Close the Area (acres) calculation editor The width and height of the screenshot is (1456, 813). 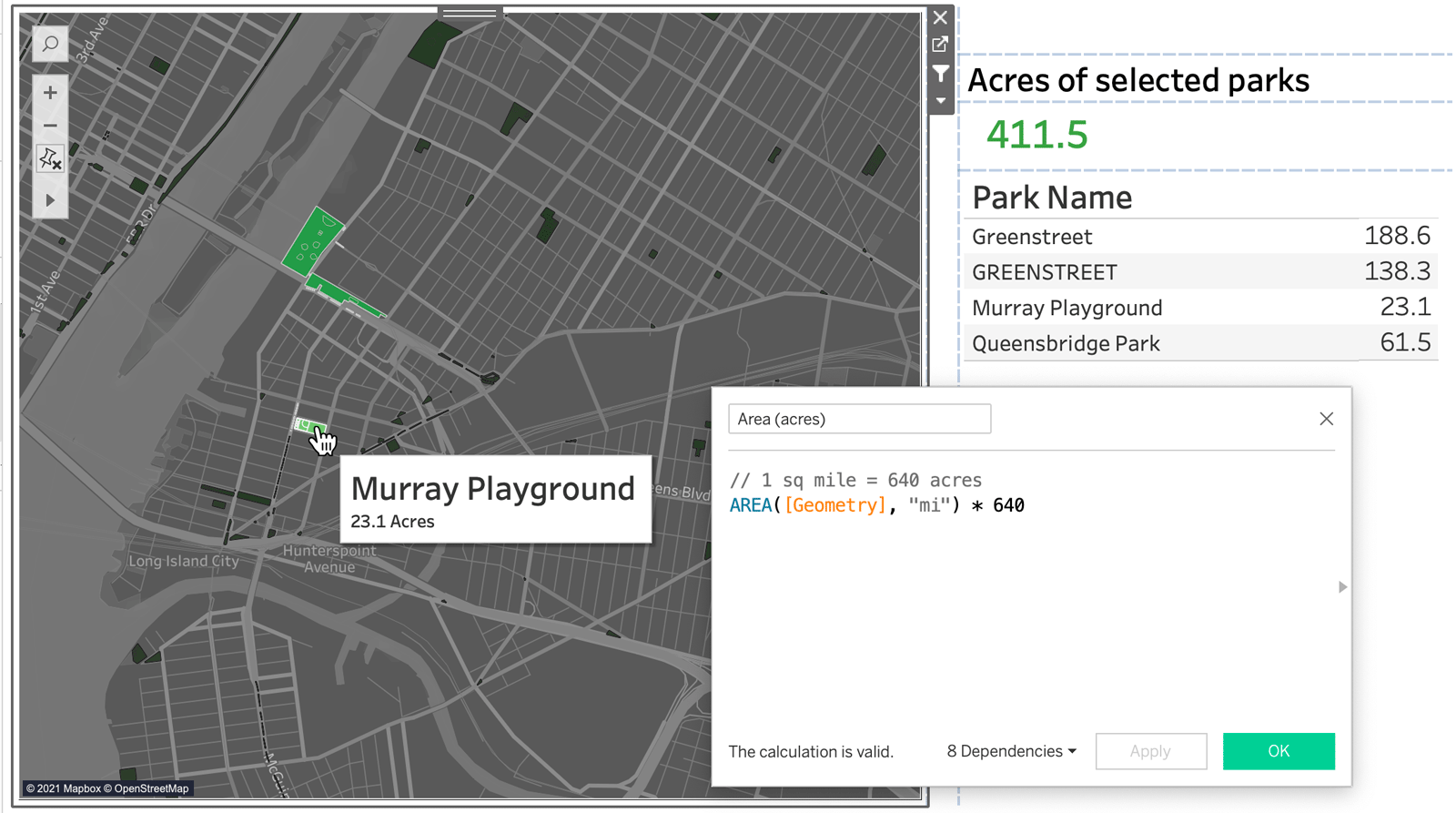[x=1326, y=419]
